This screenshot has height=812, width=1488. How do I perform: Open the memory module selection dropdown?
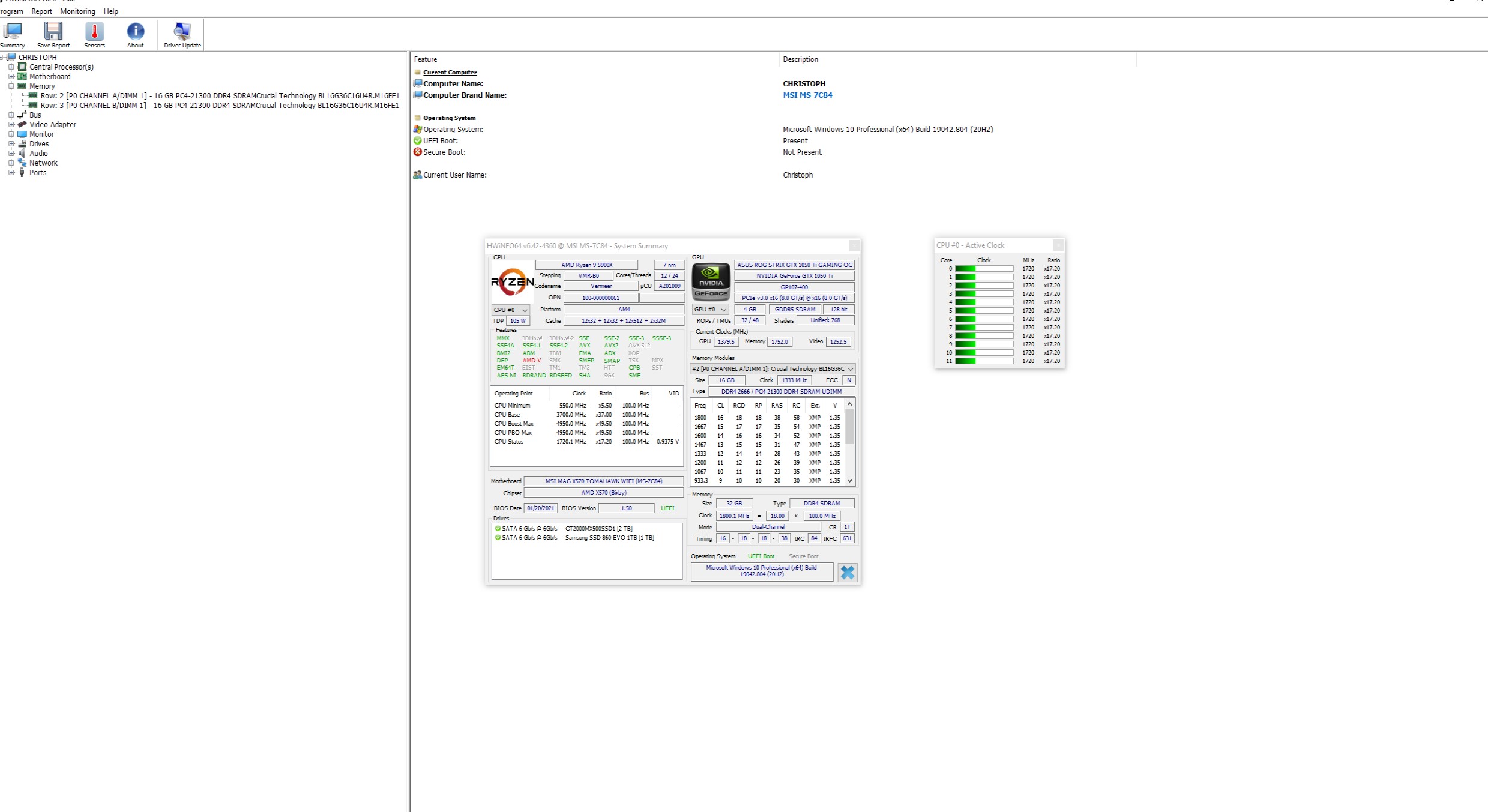(773, 369)
